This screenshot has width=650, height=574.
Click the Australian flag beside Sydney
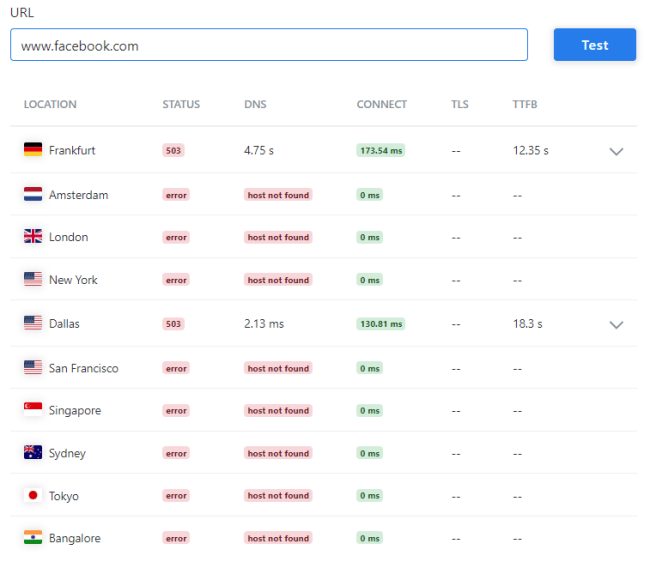(x=33, y=452)
